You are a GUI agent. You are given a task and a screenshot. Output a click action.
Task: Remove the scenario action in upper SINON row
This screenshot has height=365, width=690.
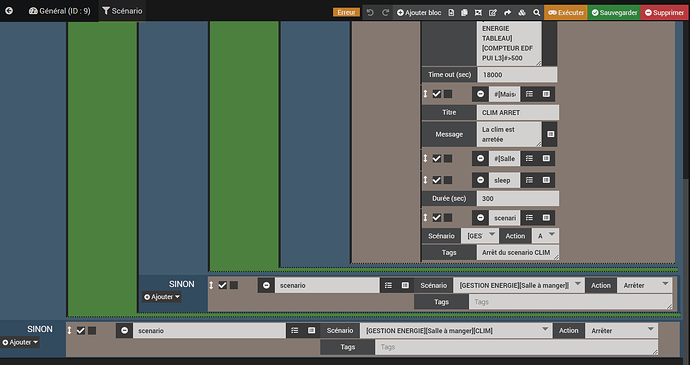coord(266,285)
